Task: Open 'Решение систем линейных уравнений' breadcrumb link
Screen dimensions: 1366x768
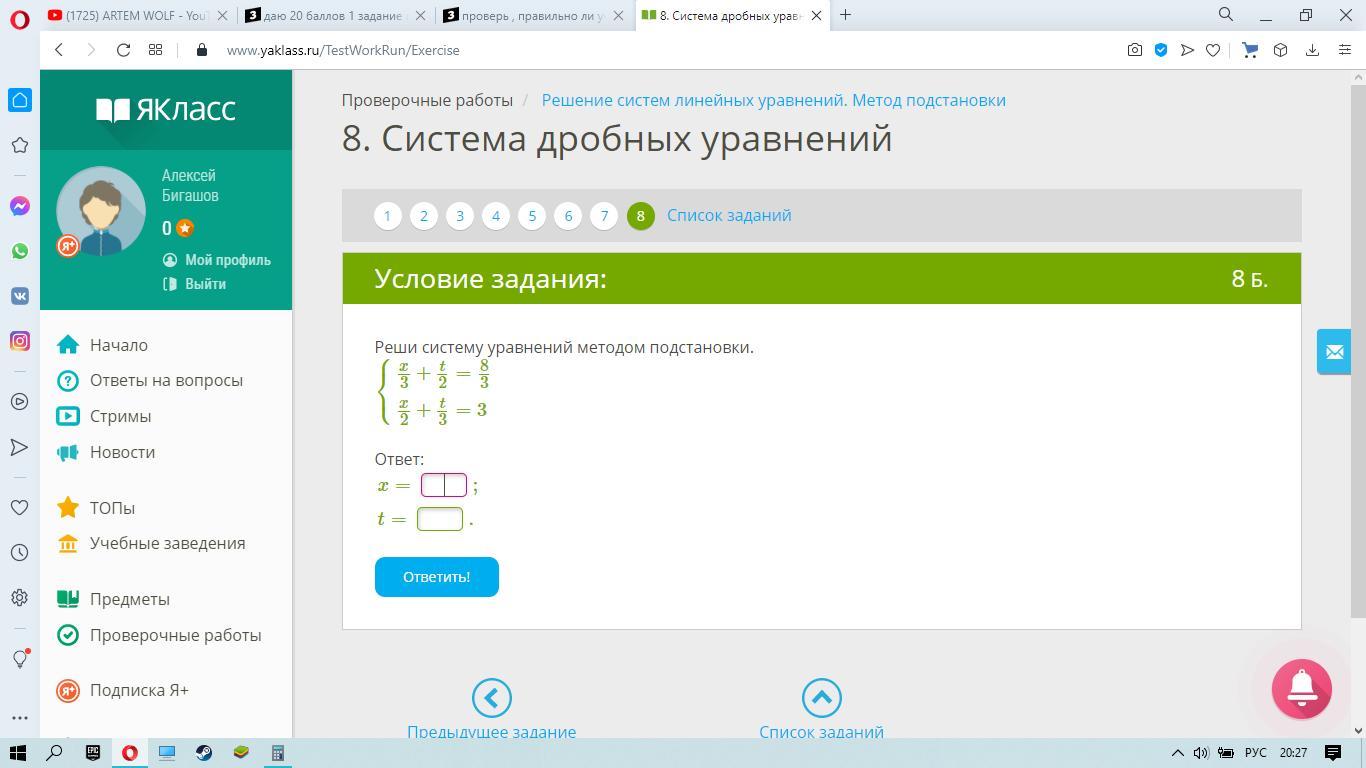Action: pyautogui.click(x=774, y=100)
